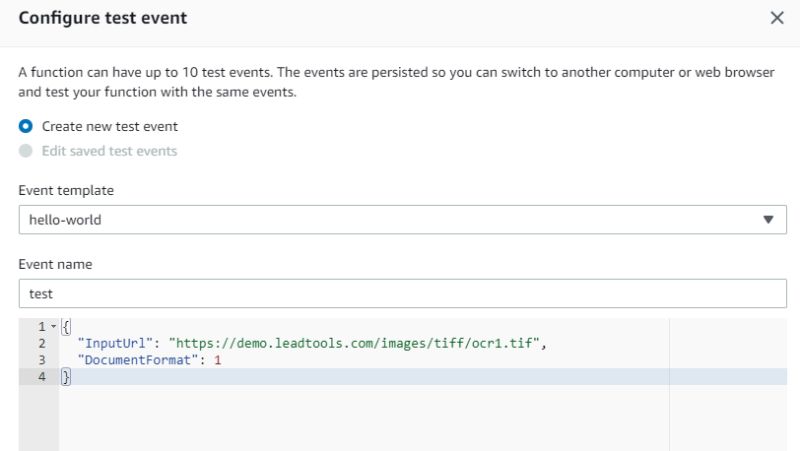The height and width of the screenshot is (451, 800).
Task: Click line number 2 in gutter
Action: [42, 343]
